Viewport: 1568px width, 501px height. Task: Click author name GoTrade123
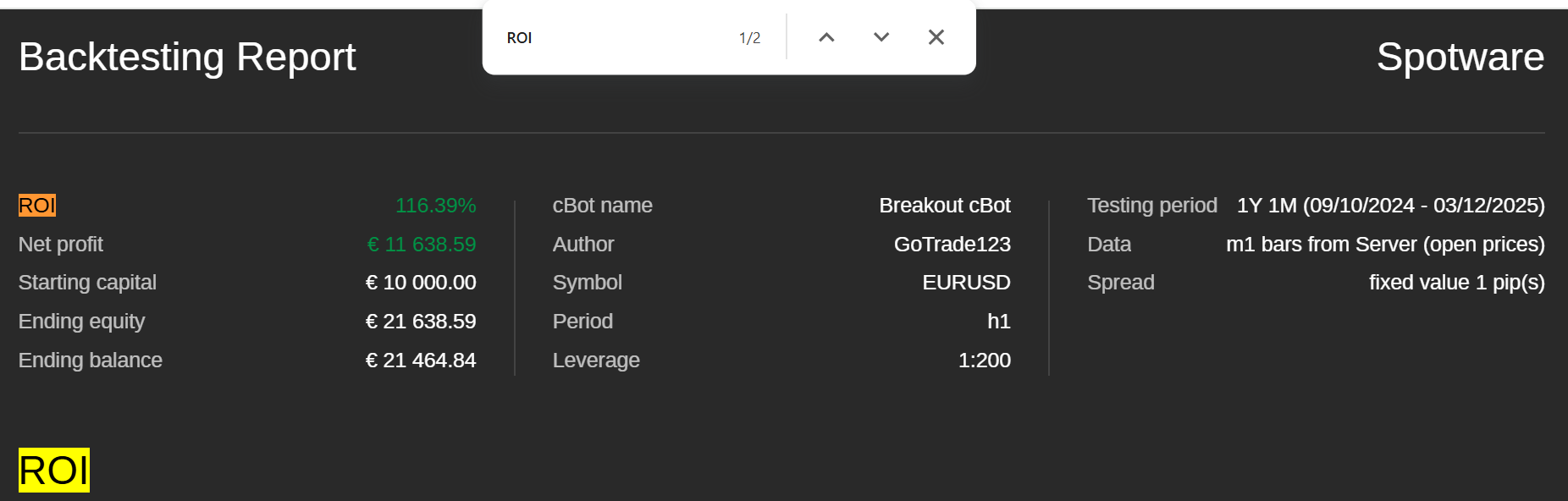coord(952,245)
